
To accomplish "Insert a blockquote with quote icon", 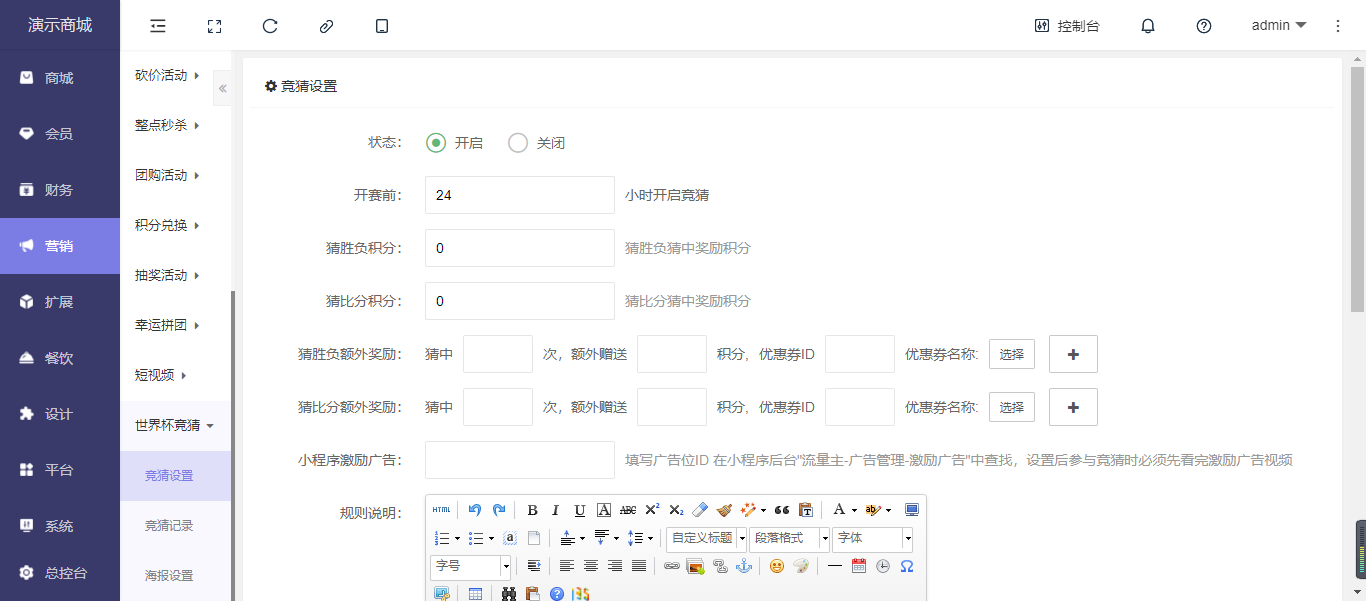I will (782, 510).
